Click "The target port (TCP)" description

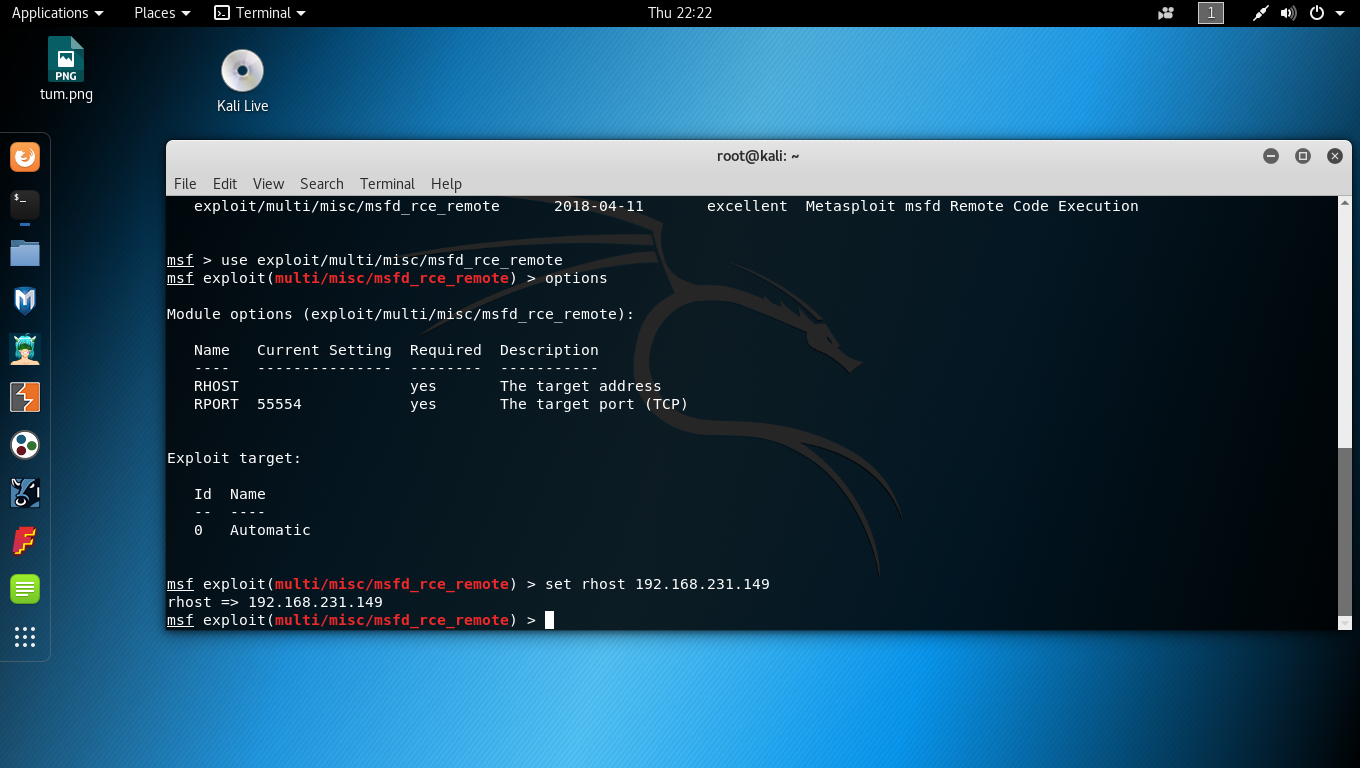click(x=594, y=404)
